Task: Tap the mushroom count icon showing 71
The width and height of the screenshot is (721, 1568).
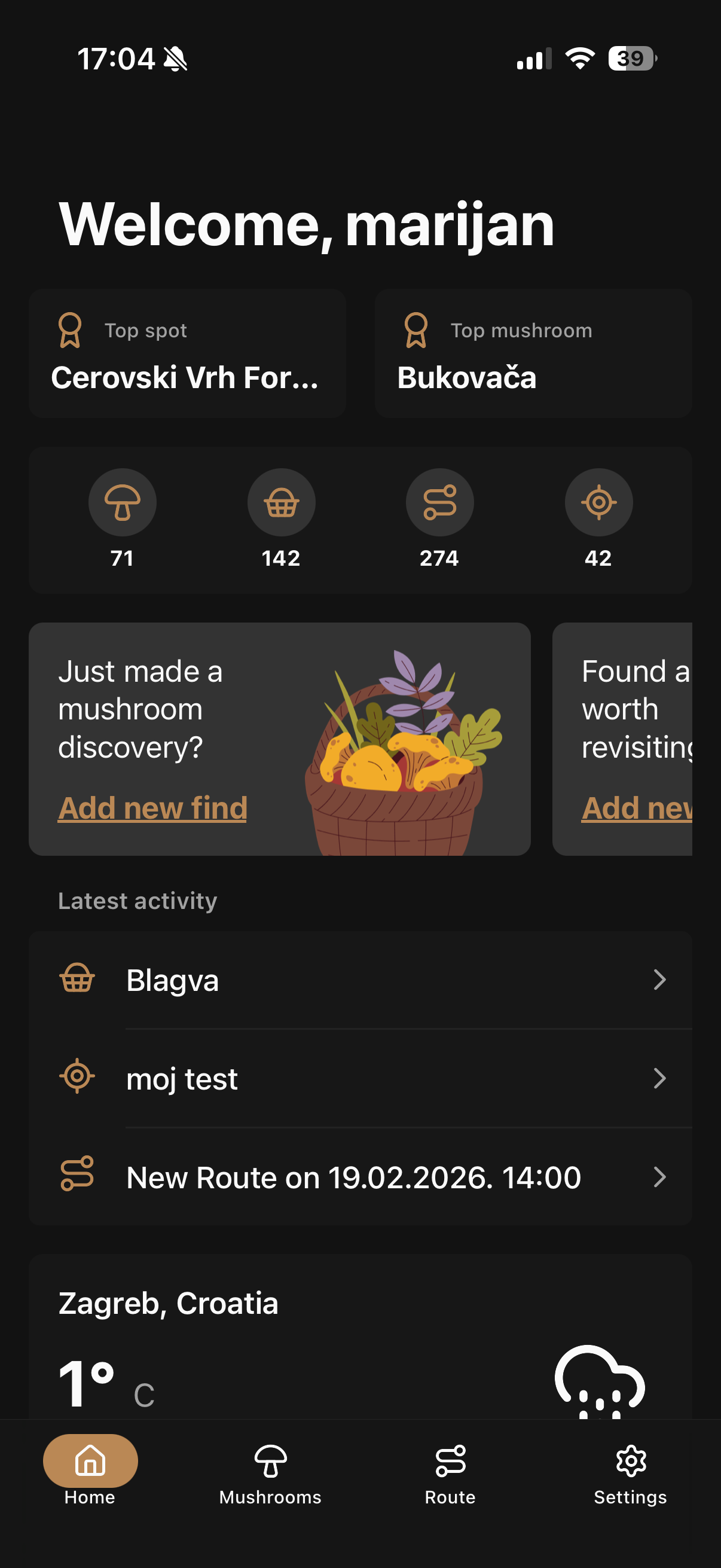Action: tap(123, 502)
